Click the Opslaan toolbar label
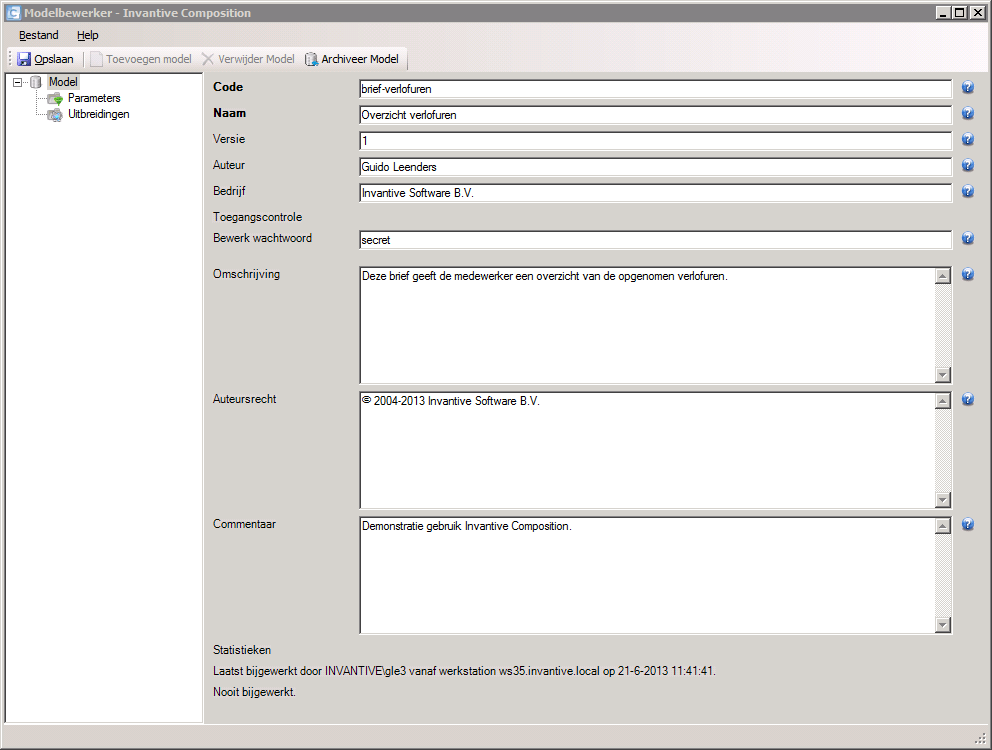Image resolution: width=992 pixels, height=750 pixels. (54, 59)
